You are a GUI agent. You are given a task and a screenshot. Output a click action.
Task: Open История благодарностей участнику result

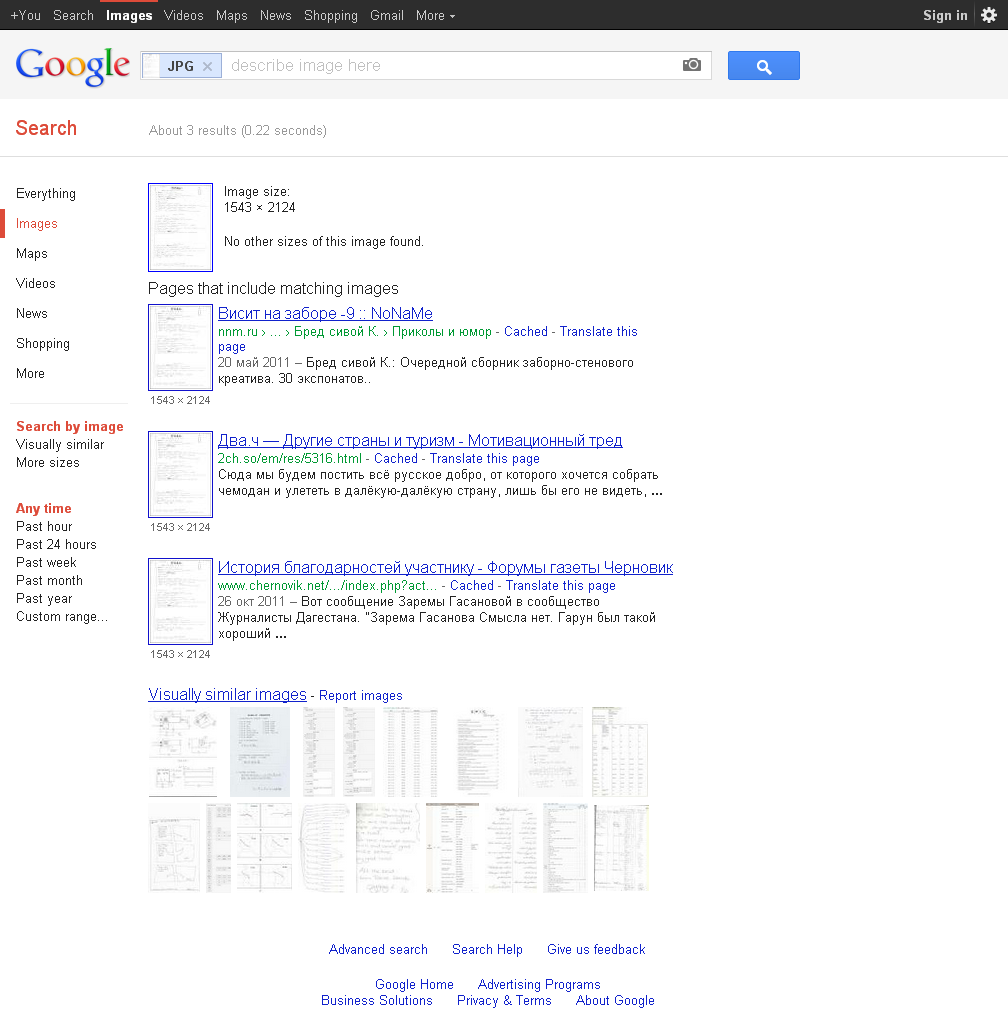[x=445, y=567]
